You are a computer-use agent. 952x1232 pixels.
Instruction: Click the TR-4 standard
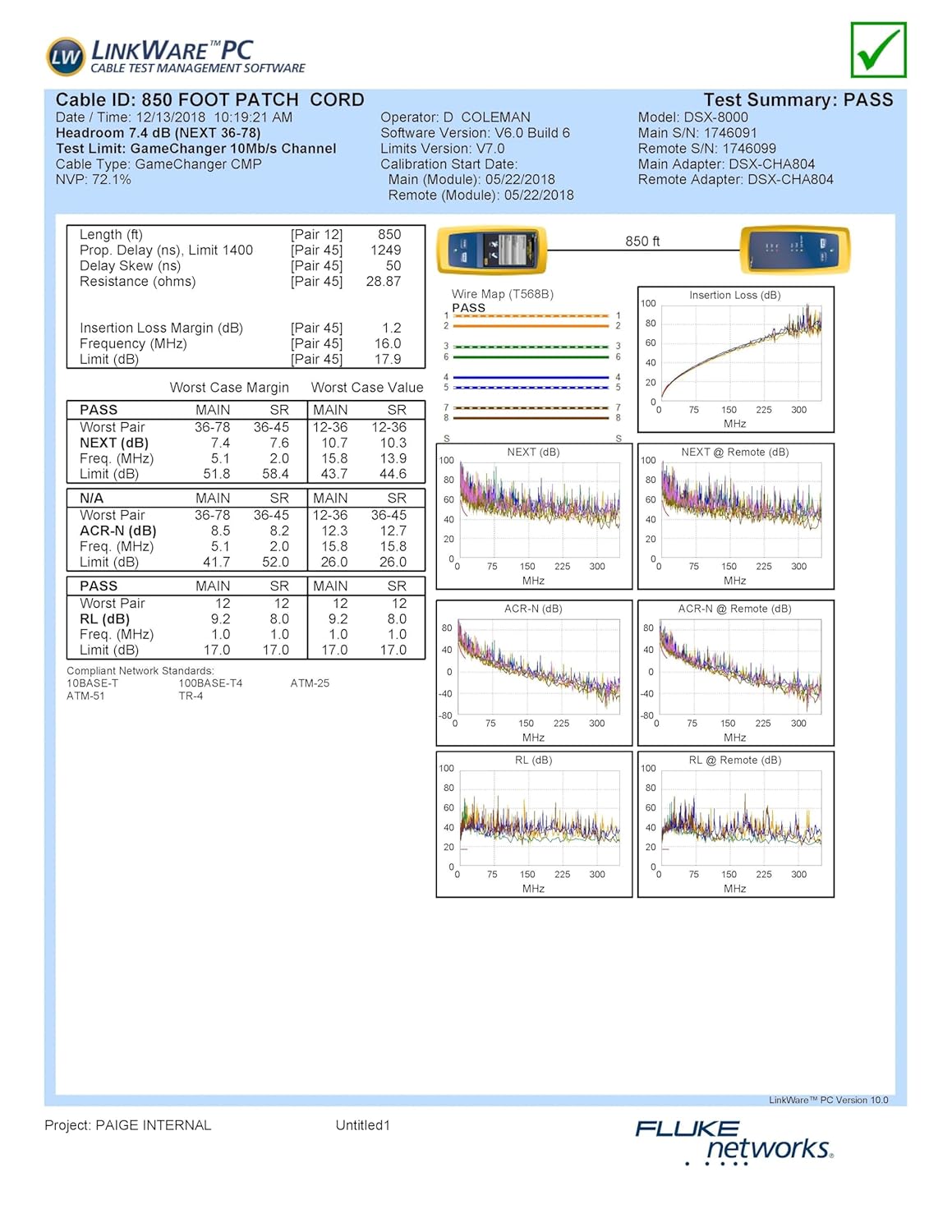pos(191,696)
